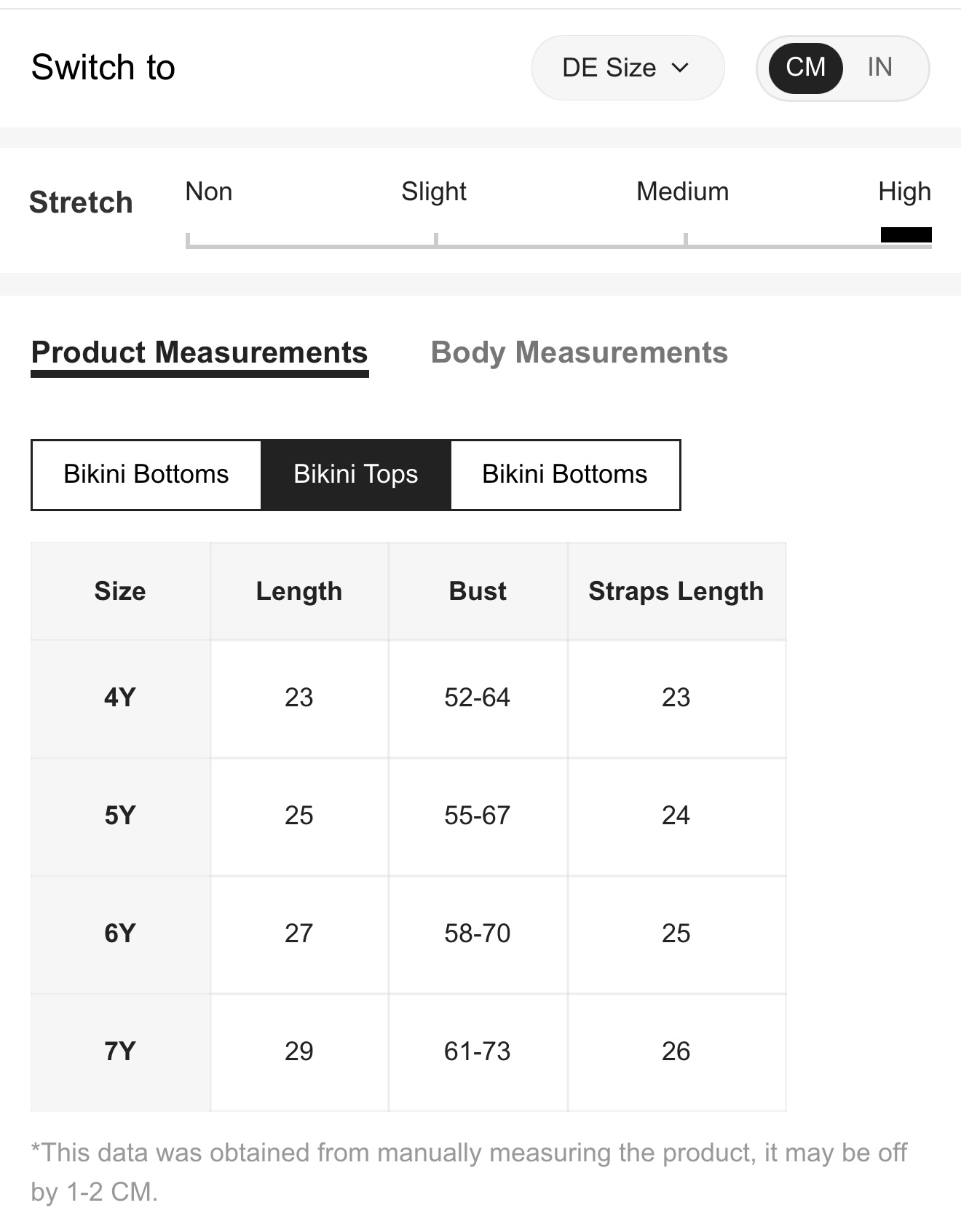
Task: Switch measurement units to IN
Action: [x=879, y=67]
